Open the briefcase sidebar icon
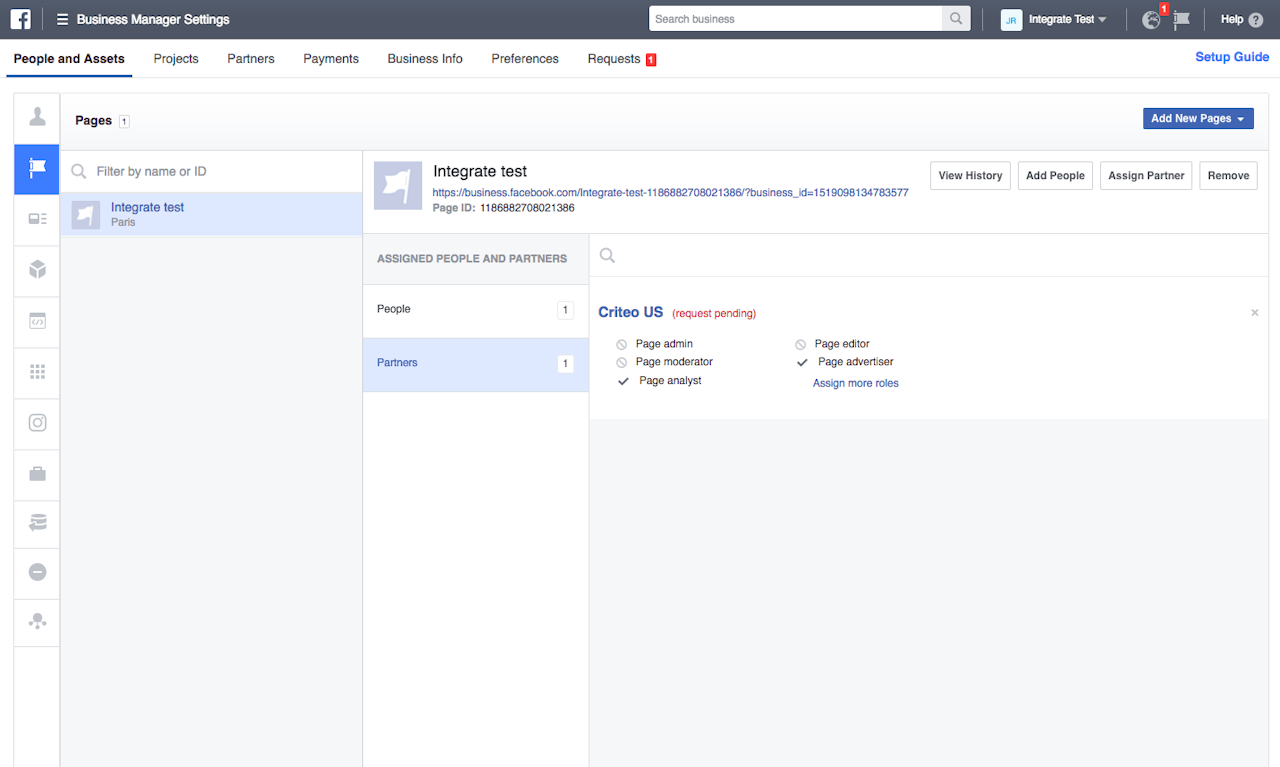1280x767 pixels. pos(37,473)
